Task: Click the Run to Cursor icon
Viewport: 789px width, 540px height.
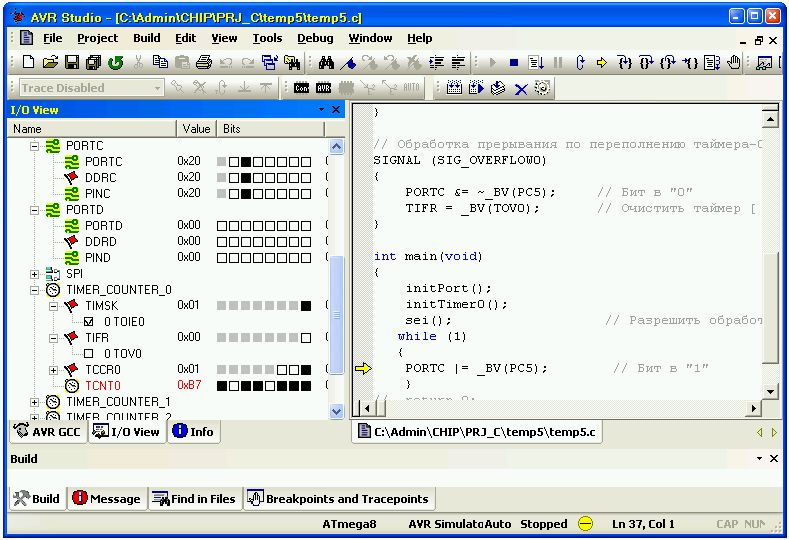Action: tap(690, 62)
